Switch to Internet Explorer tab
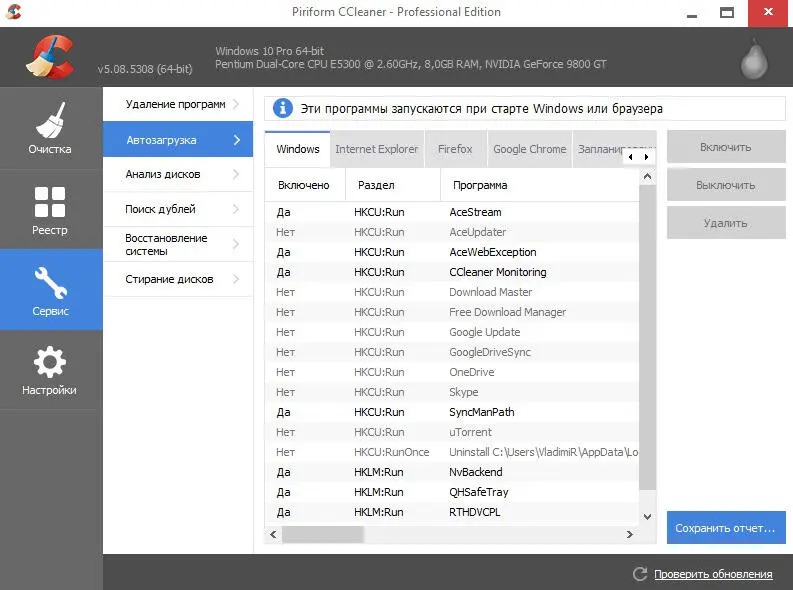Image resolution: width=793 pixels, height=590 pixels. (x=377, y=149)
